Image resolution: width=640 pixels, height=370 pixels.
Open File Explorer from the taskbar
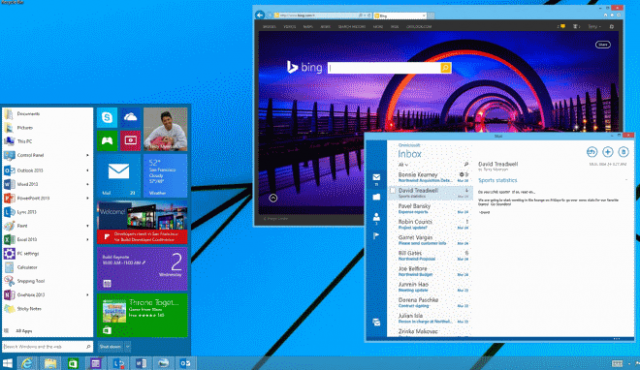click(50, 363)
